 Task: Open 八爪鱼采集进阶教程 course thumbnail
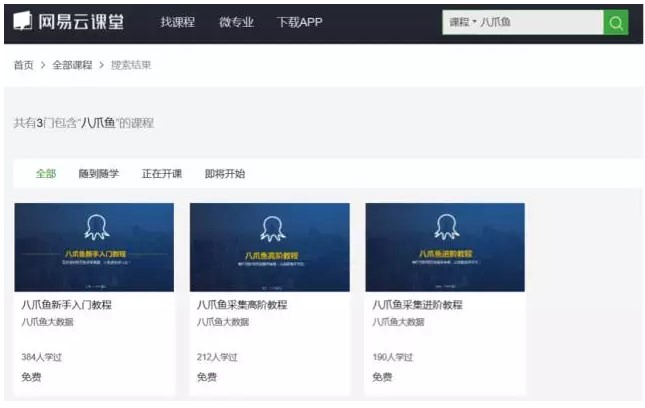click(444, 247)
